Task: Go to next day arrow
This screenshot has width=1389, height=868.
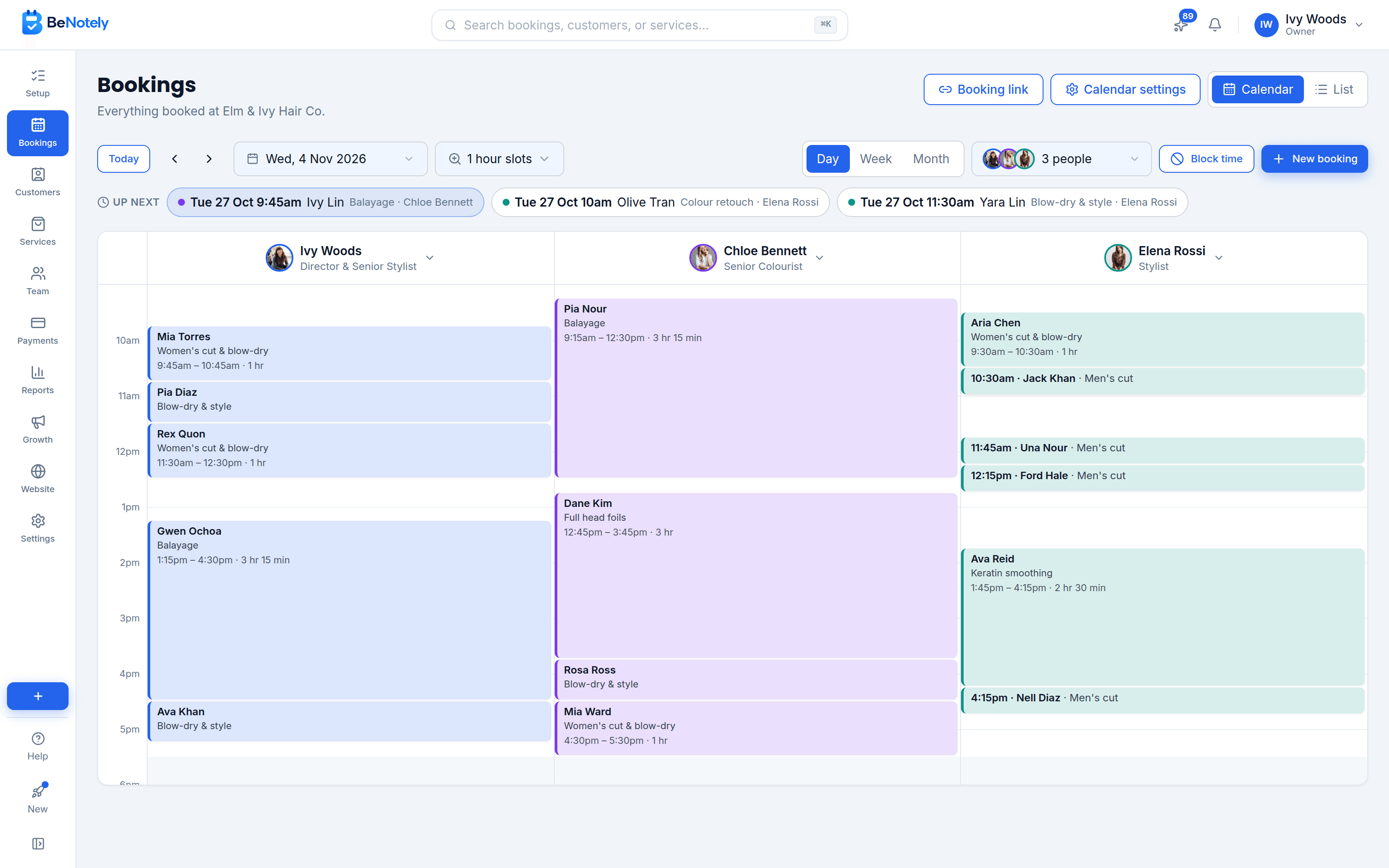Action: coord(209,159)
